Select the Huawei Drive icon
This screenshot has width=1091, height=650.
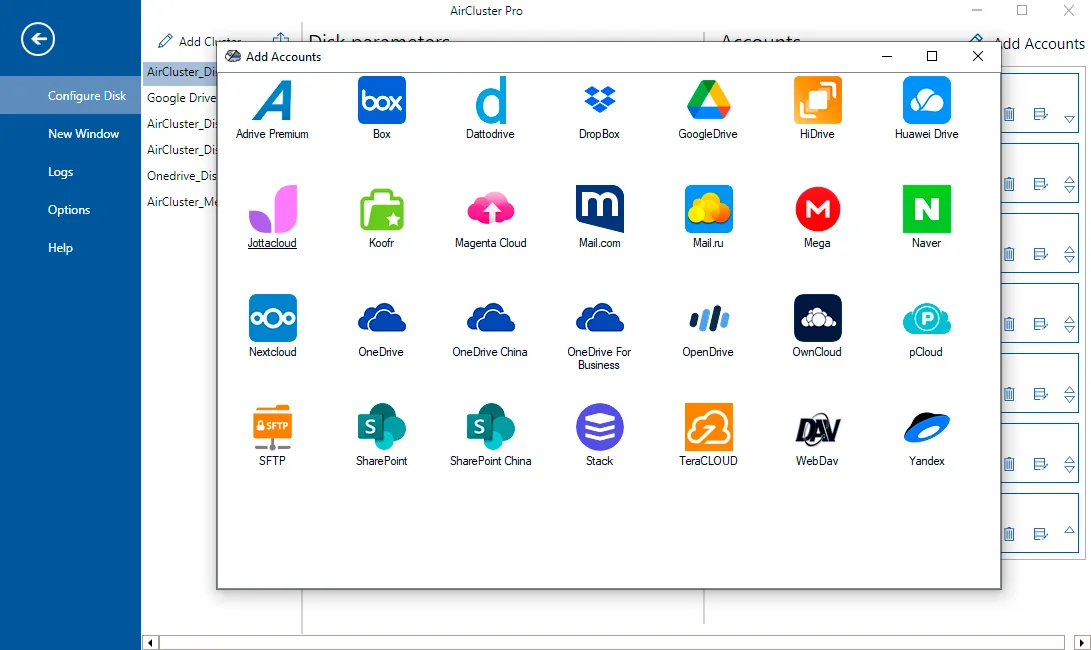[x=926, y=100]
